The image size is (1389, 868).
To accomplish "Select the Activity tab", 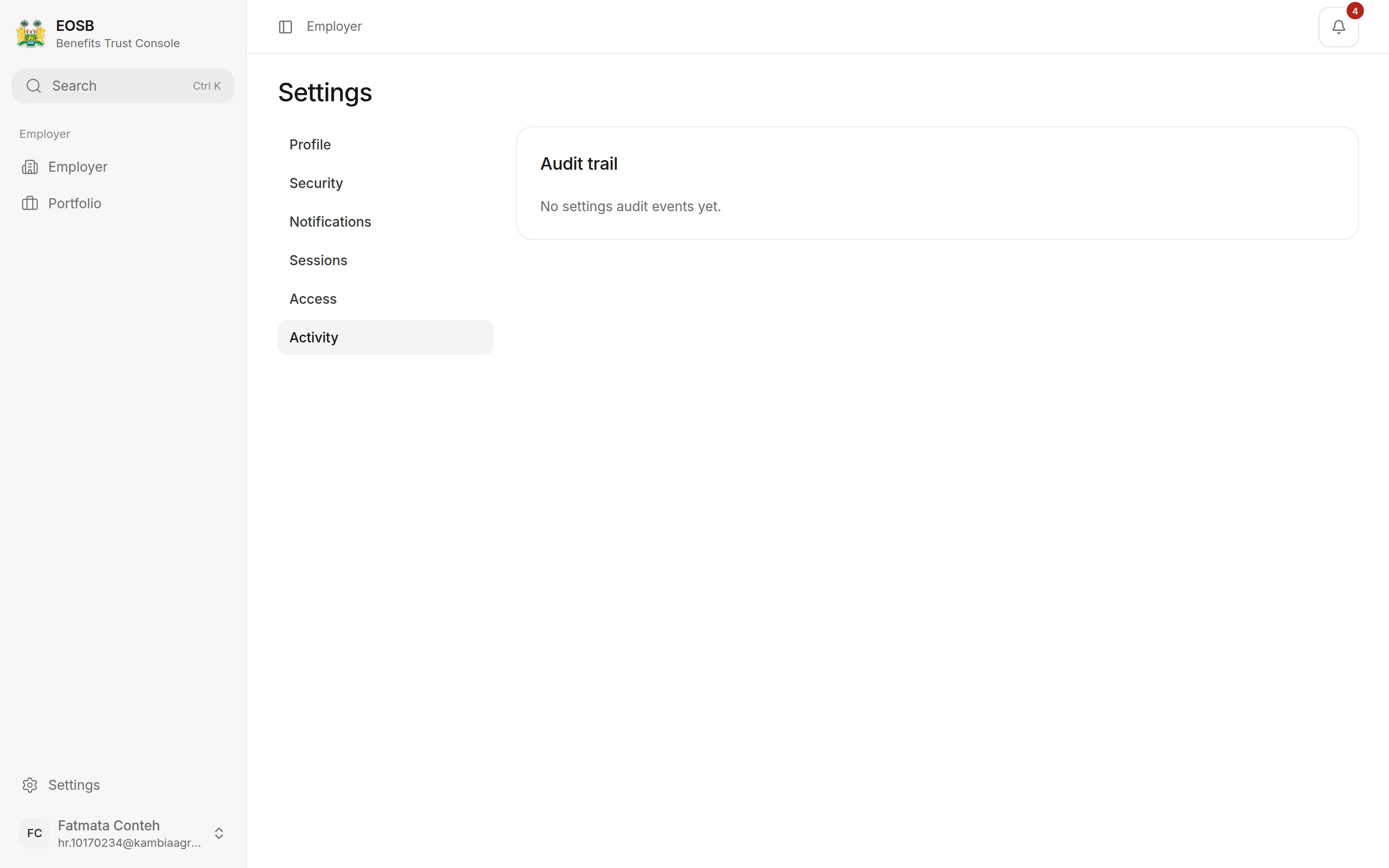I will tap(386, 338).
